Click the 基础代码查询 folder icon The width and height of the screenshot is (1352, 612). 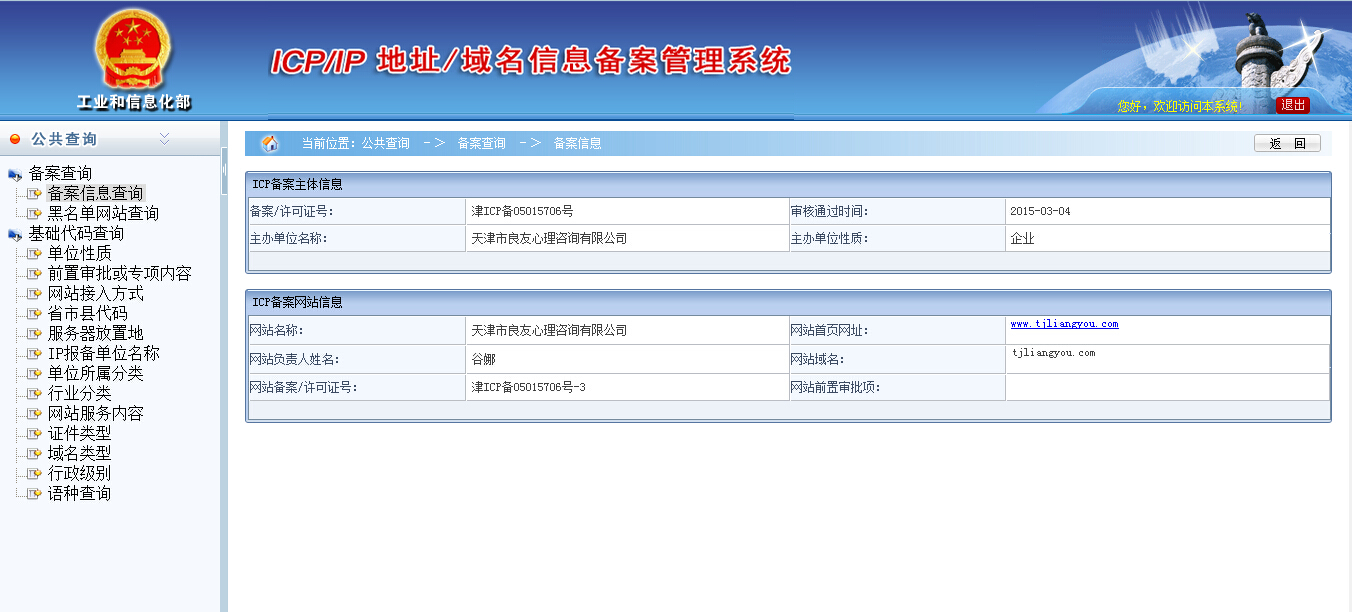coord(15,235)
